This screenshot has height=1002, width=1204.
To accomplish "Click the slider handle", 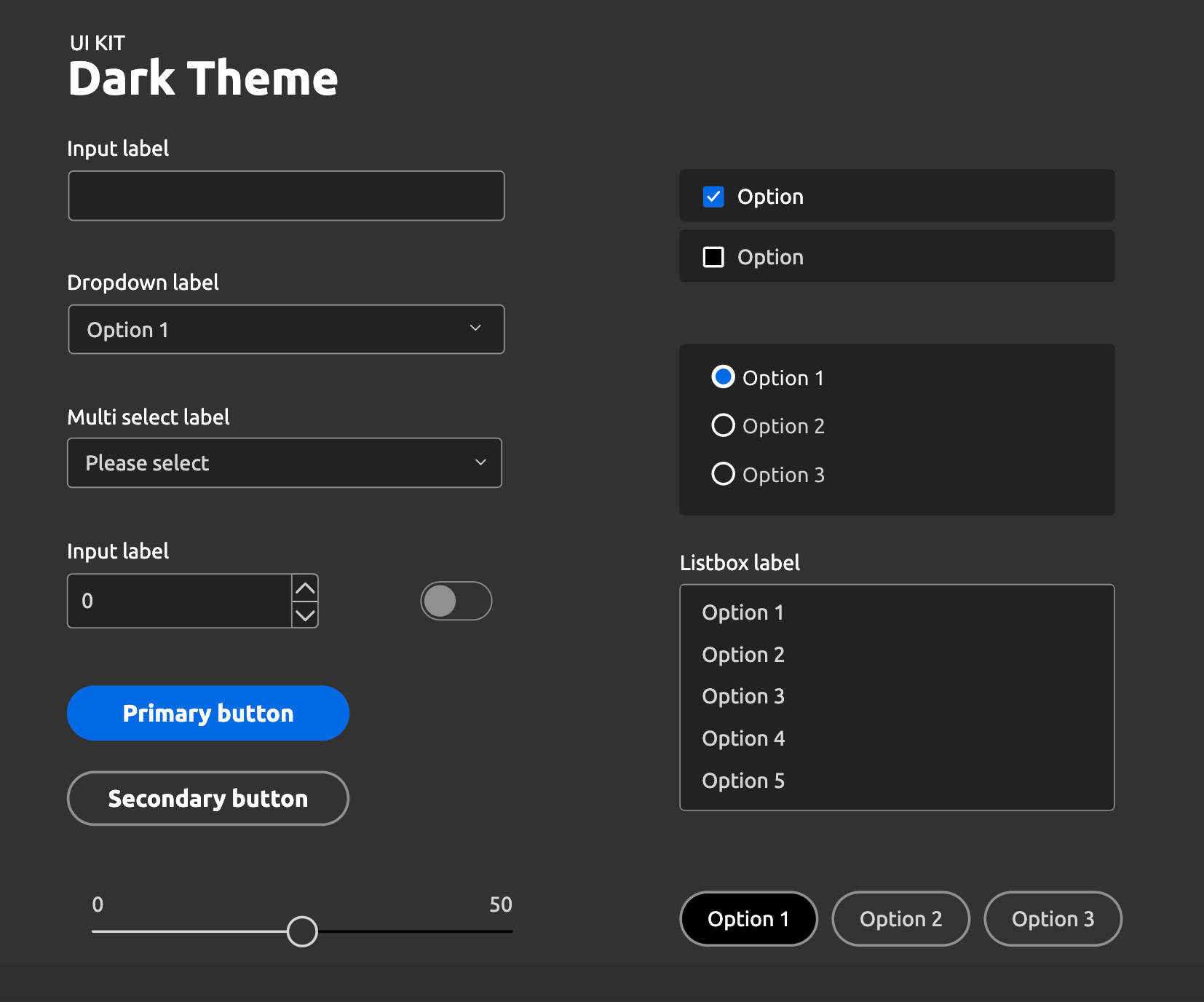I will point(302,931).
